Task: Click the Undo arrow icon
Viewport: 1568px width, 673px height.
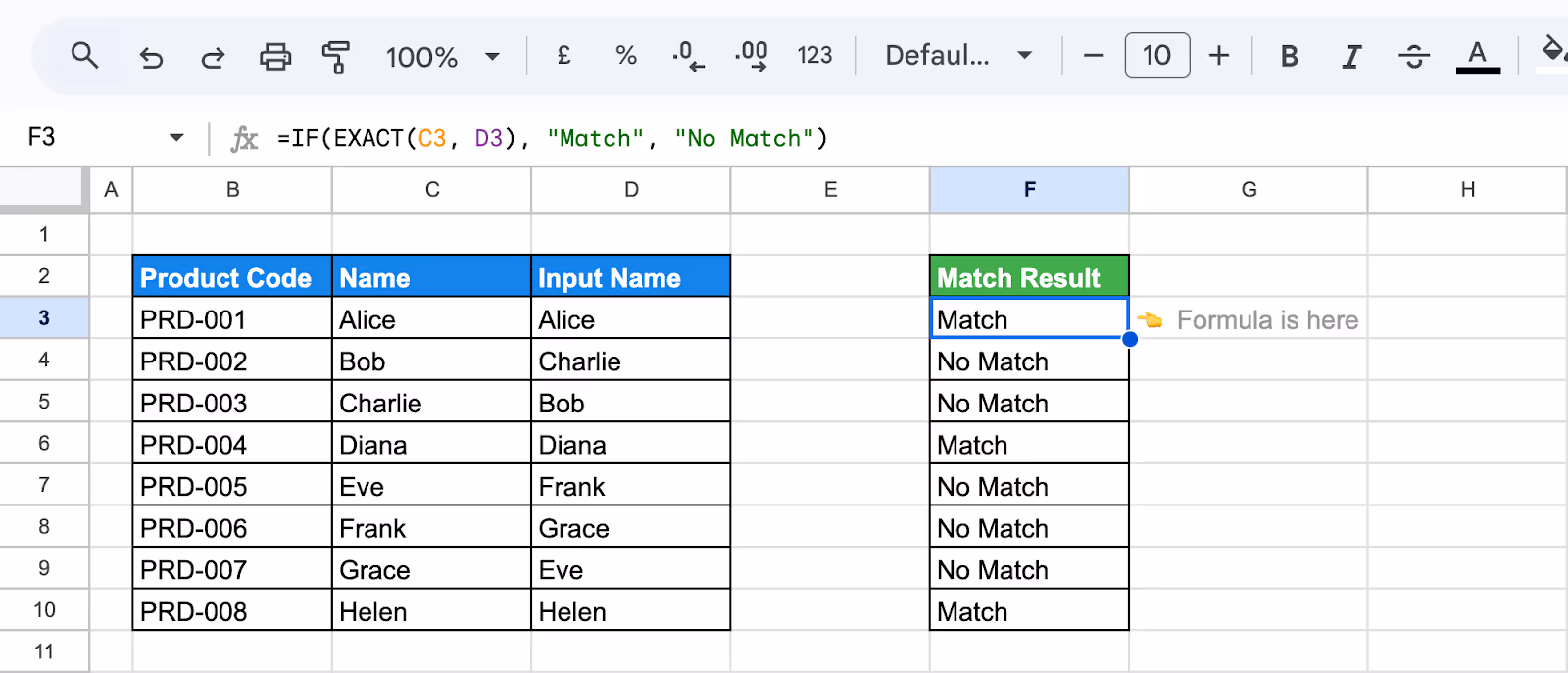Action: click(x=151, y=57)
